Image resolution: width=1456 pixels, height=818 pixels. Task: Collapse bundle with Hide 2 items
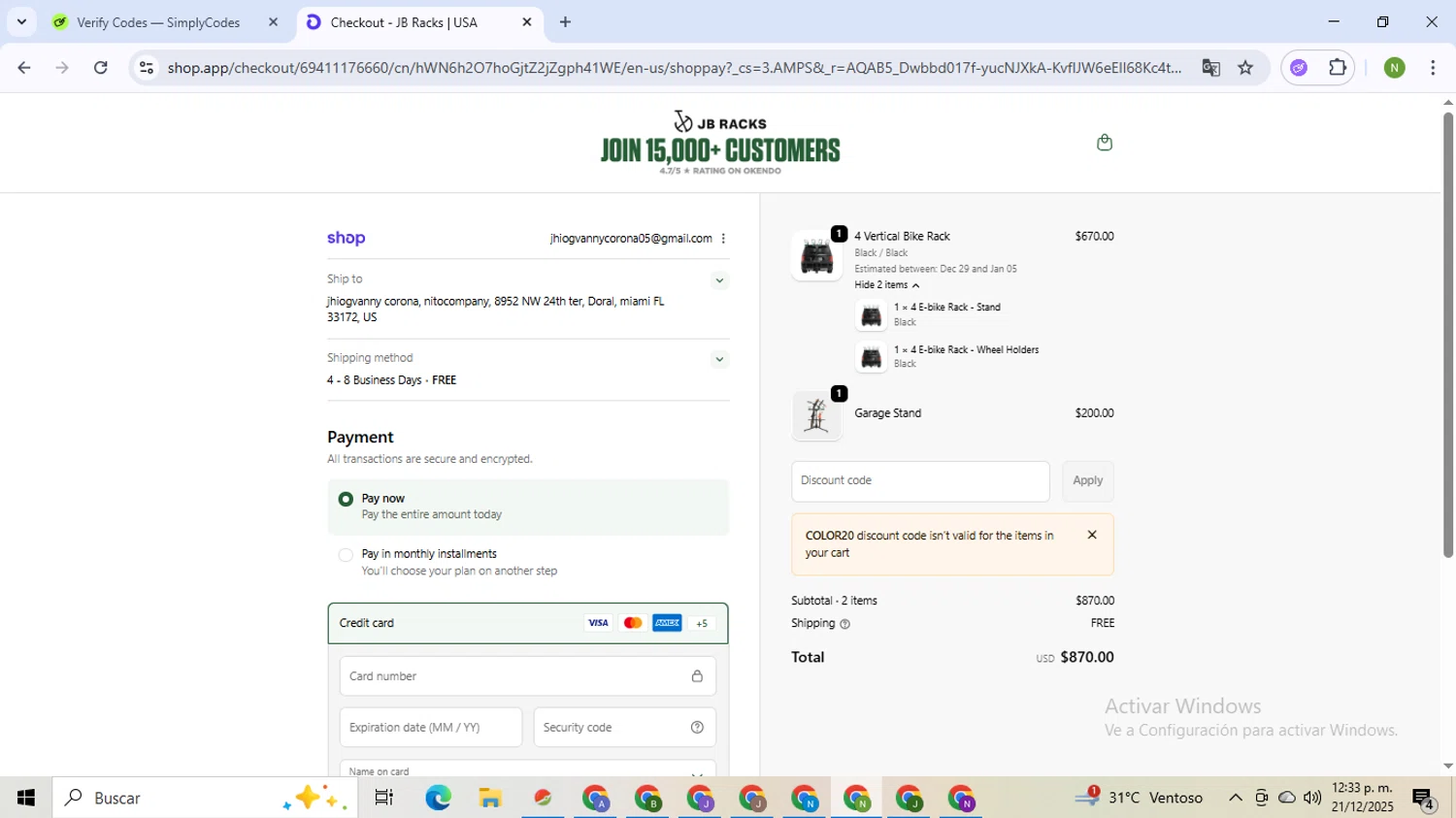[886, 285]
